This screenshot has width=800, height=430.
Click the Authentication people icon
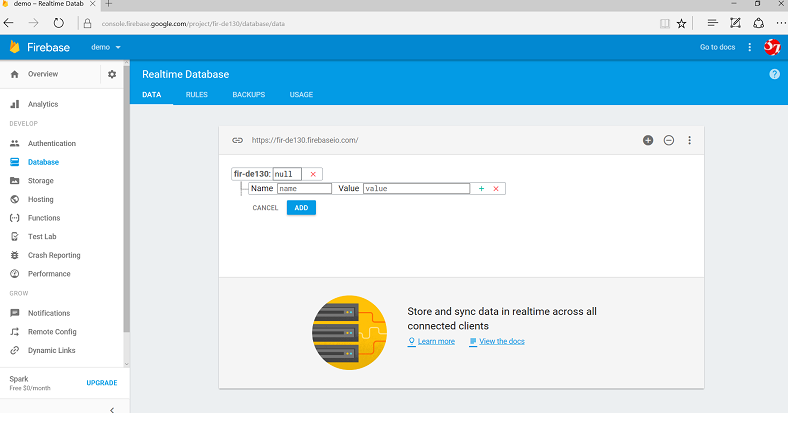point(15,143)
